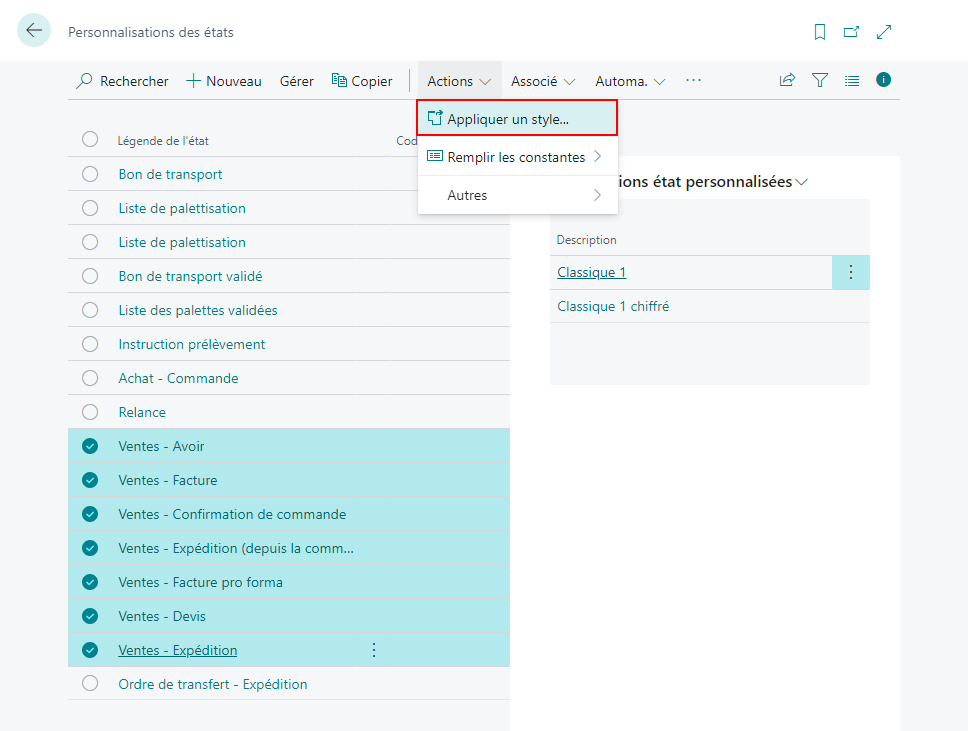Choose Appliquer un style... menu entry

[517, 119]
